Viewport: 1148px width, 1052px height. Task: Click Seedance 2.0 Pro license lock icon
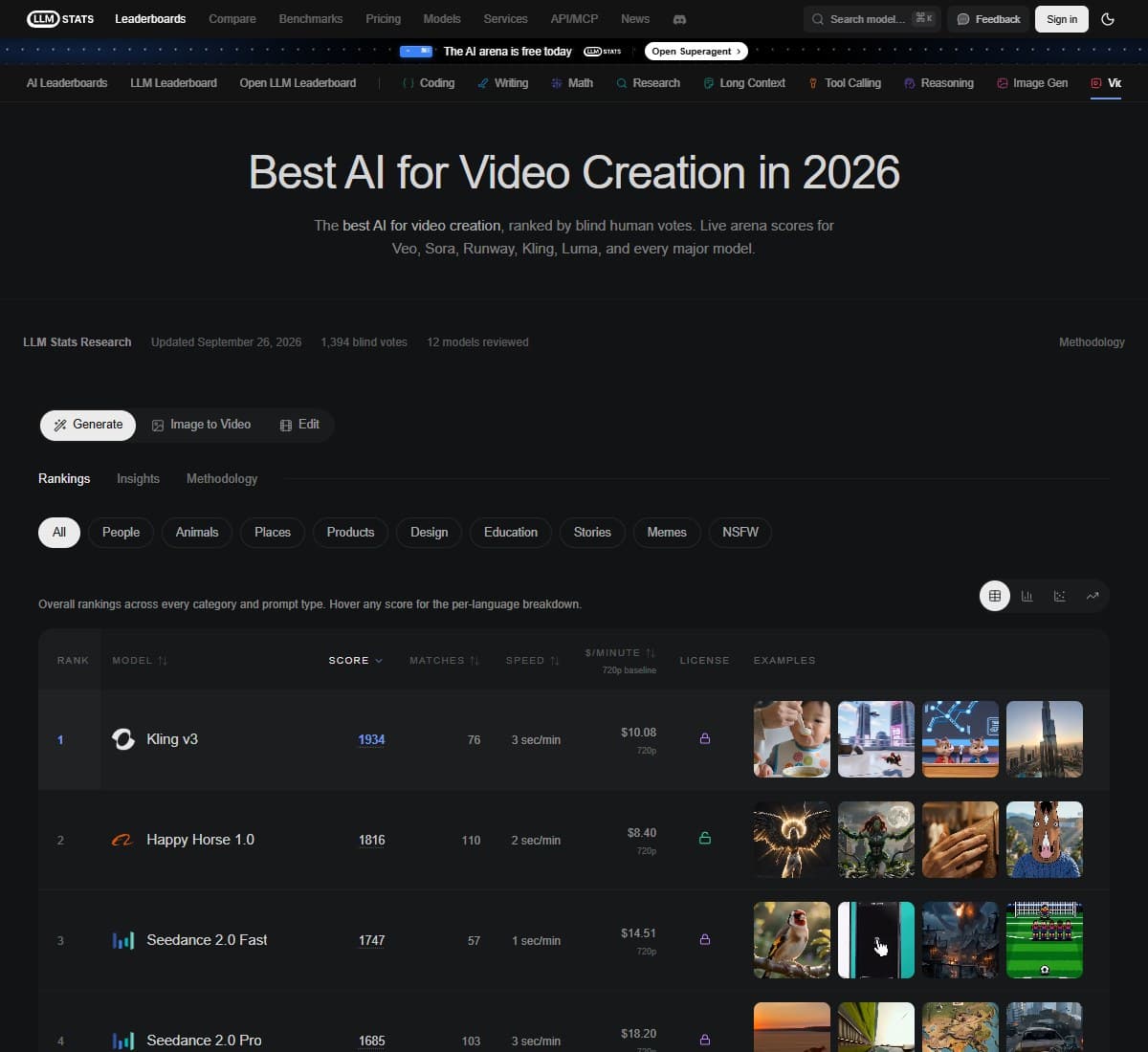pos(705,1040)
